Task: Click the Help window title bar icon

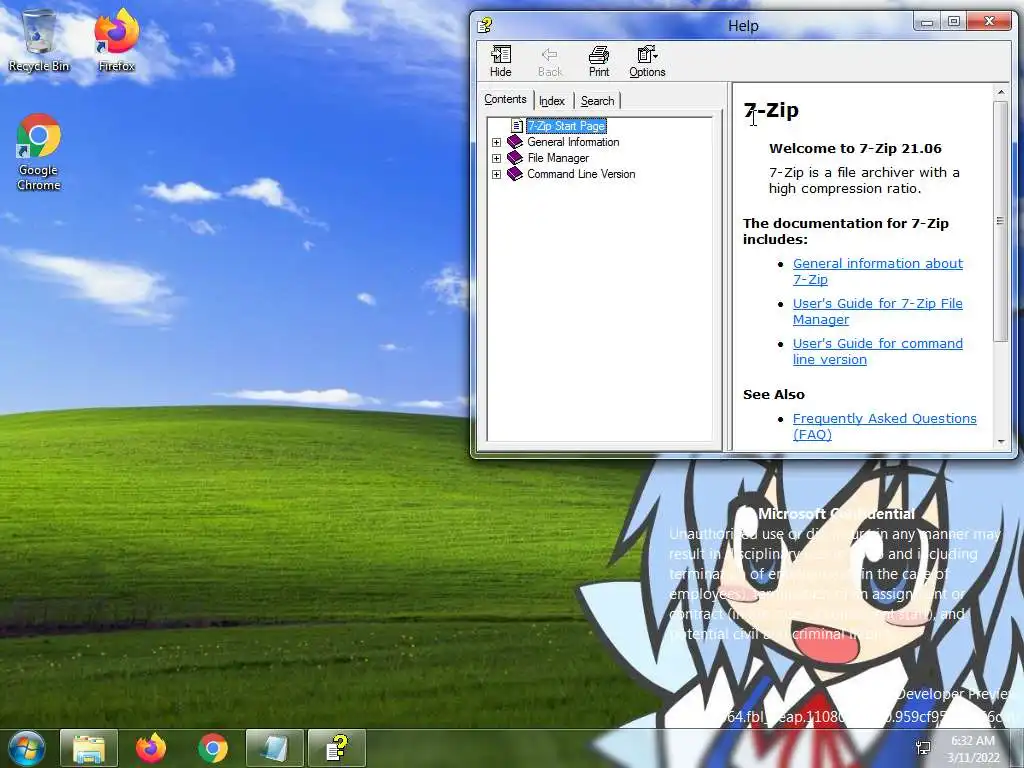Action: [x=485, y=25]
